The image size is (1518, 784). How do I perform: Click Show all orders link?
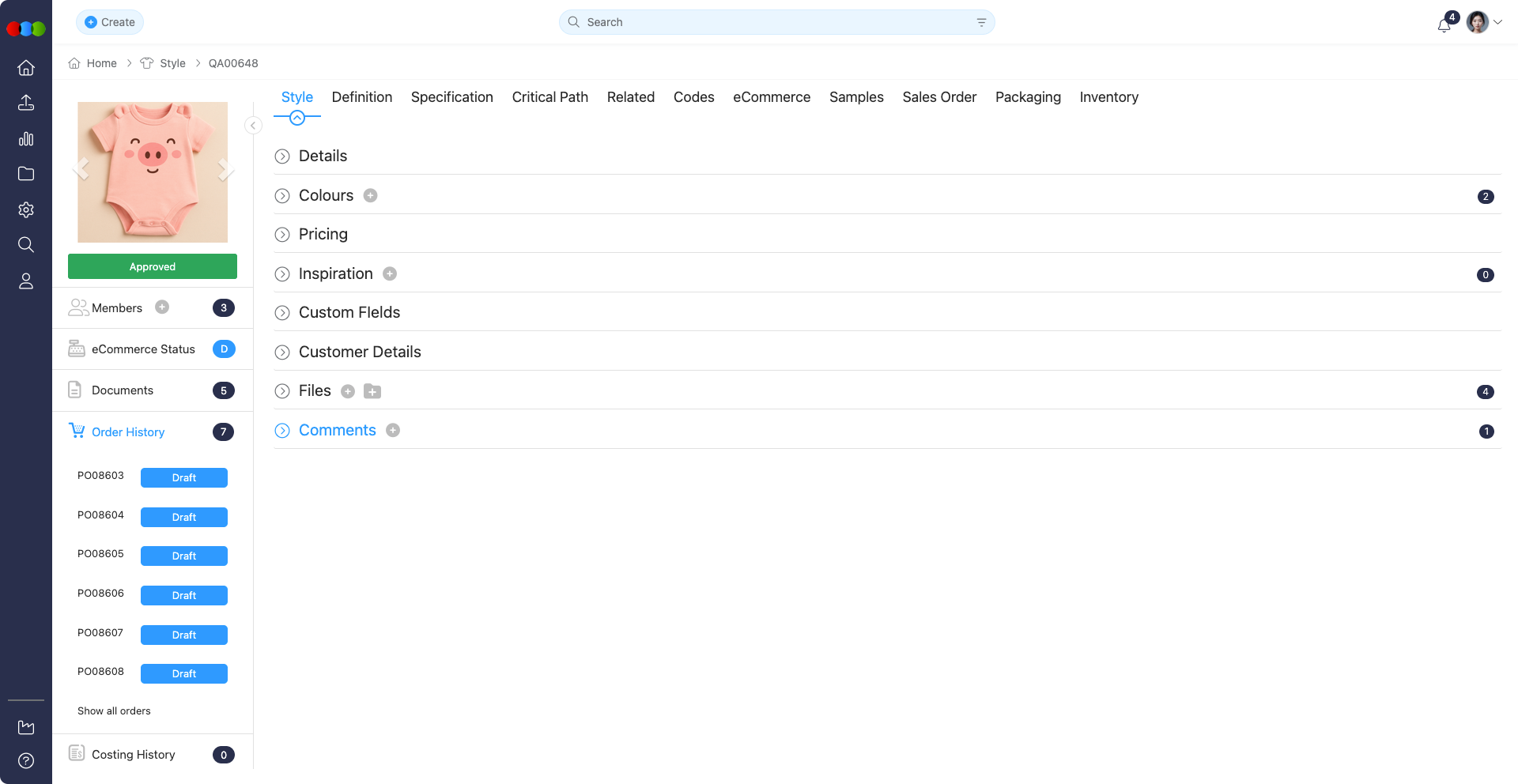114,710
